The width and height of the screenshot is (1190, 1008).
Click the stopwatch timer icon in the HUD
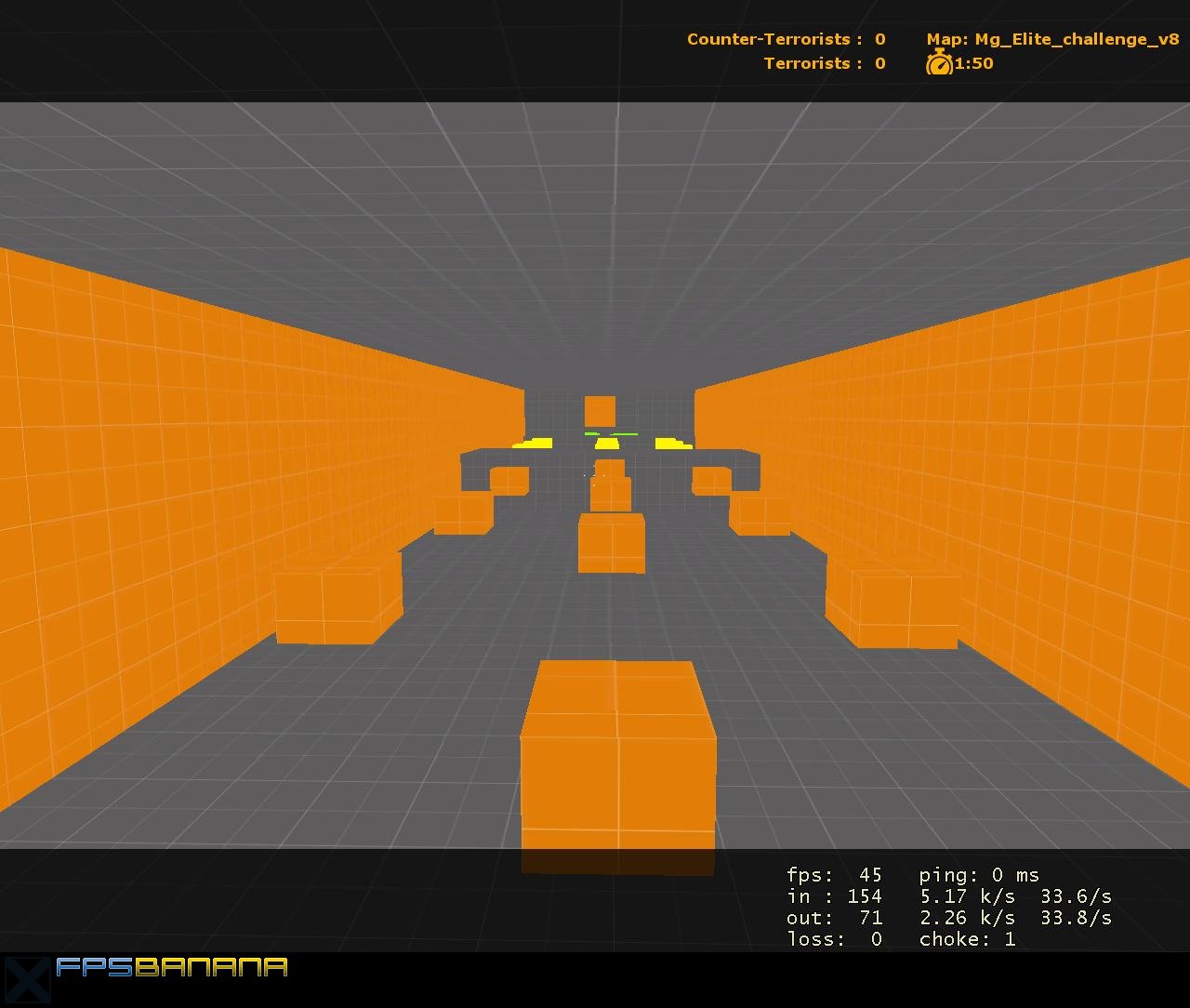[939, 64]
